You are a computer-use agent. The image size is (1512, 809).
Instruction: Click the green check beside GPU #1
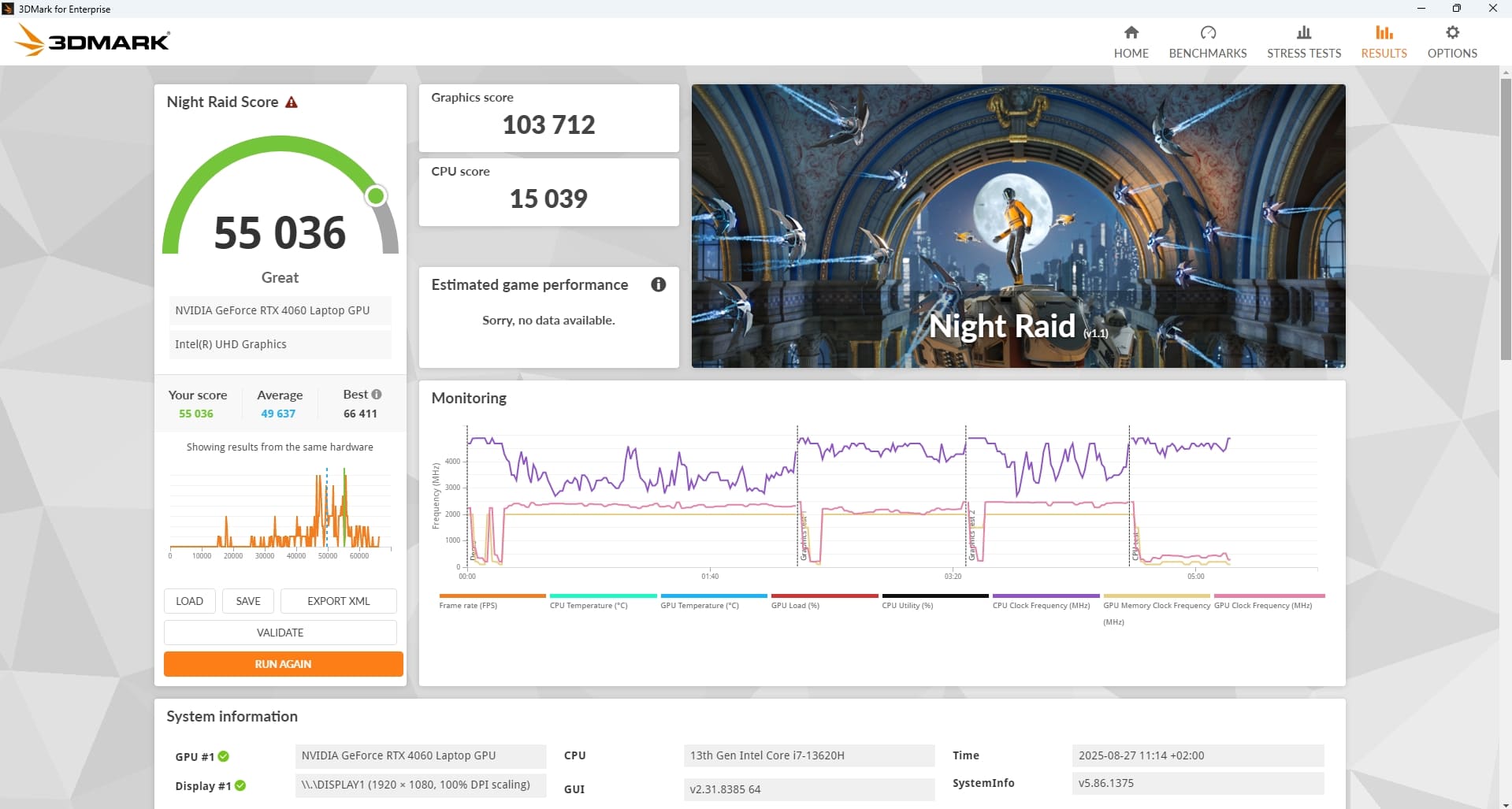click(224, 756)
